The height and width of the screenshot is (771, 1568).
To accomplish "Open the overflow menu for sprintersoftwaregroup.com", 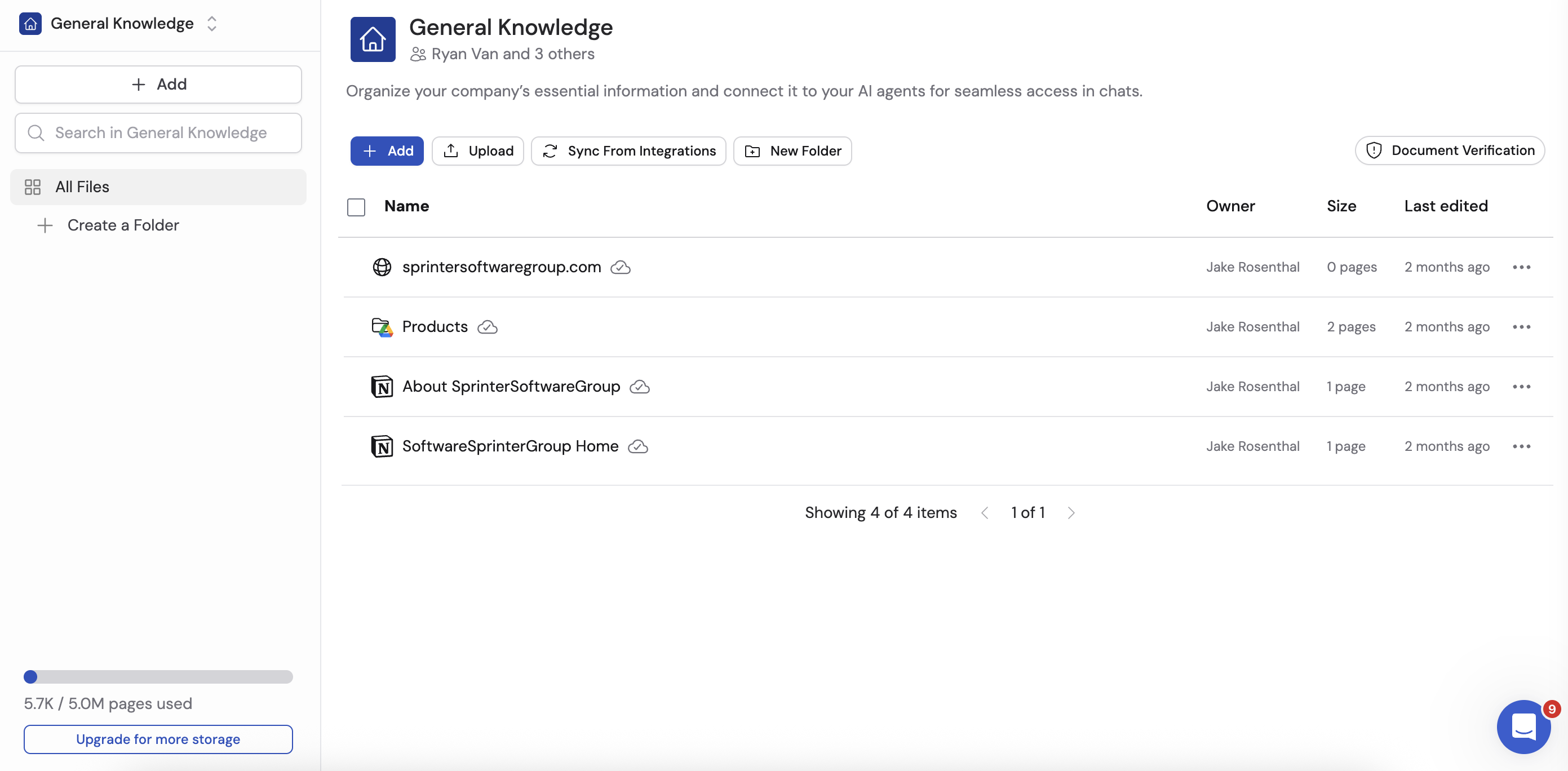I will [1522, 267].
